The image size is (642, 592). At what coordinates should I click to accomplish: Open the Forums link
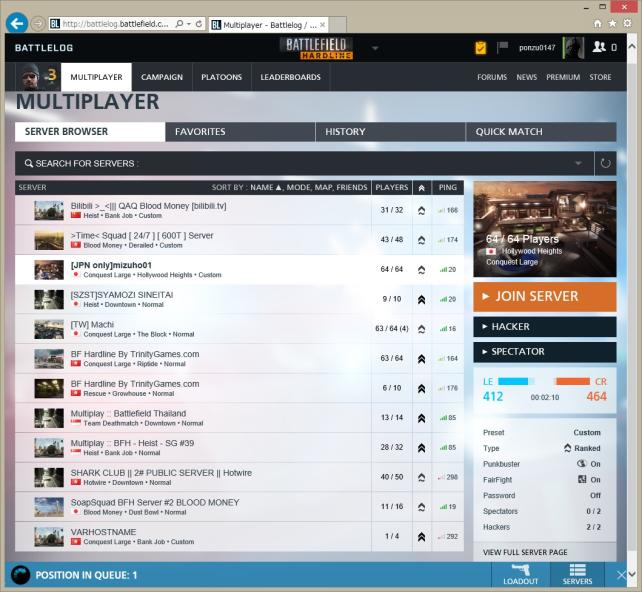tap(492, 77)
